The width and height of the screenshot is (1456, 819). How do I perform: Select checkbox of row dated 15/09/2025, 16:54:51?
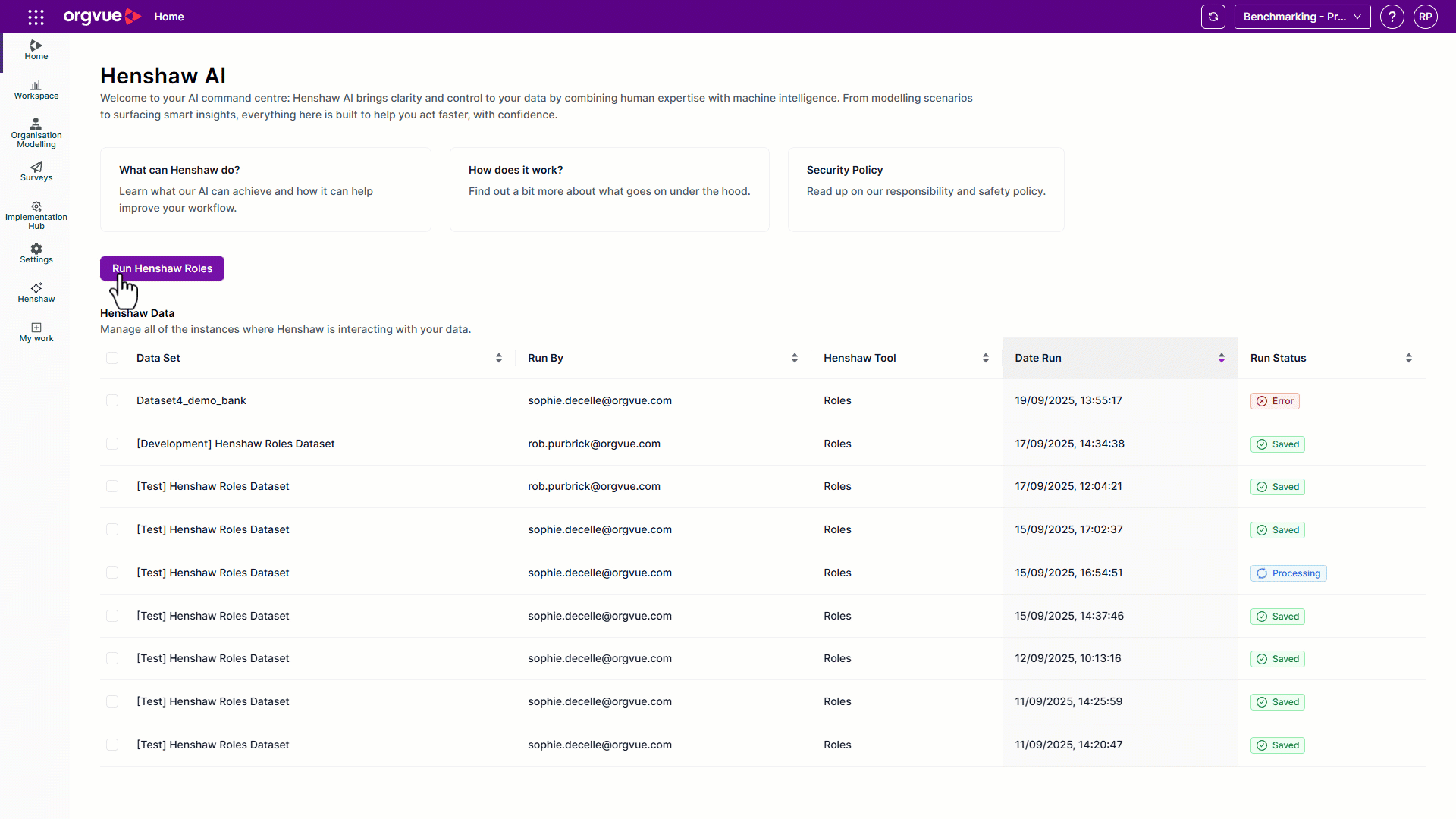(112, 573)
